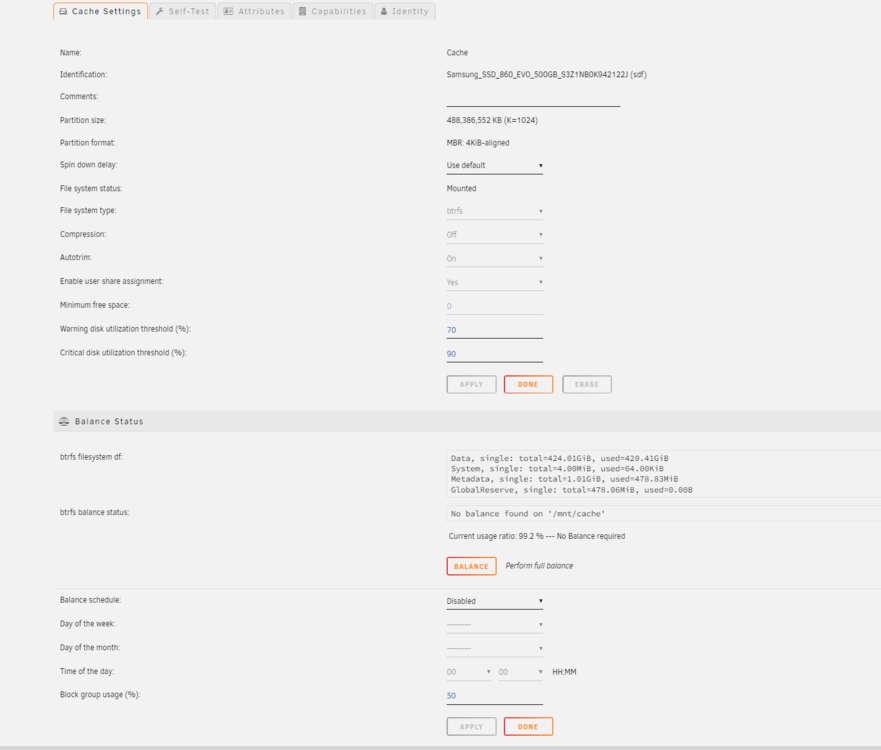Click the Balance button
This screenshot has width=881, height=750.
pos(471,566)
